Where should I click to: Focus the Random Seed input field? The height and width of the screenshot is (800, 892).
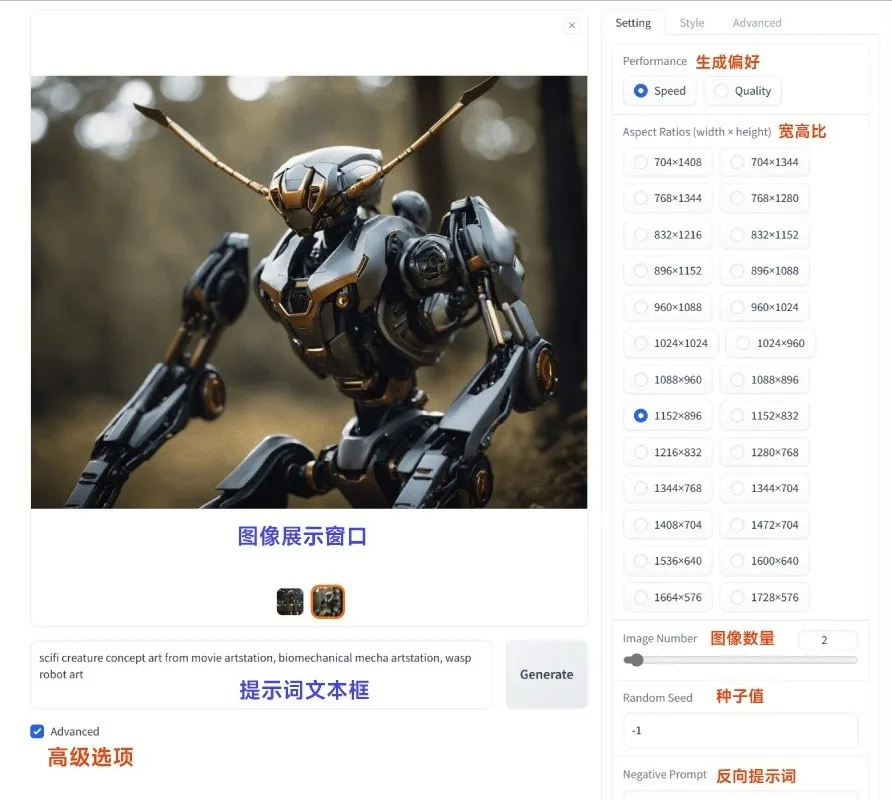coord(739,730)
